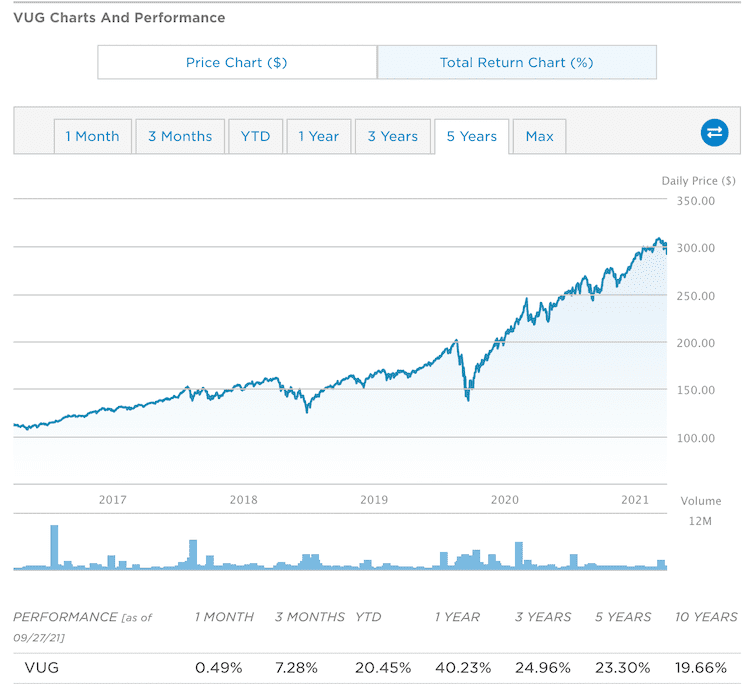The height and width of the screenshot is (684, 750).
Task: Click the 2019 year label on axis
Action: [x=374, y=500]
